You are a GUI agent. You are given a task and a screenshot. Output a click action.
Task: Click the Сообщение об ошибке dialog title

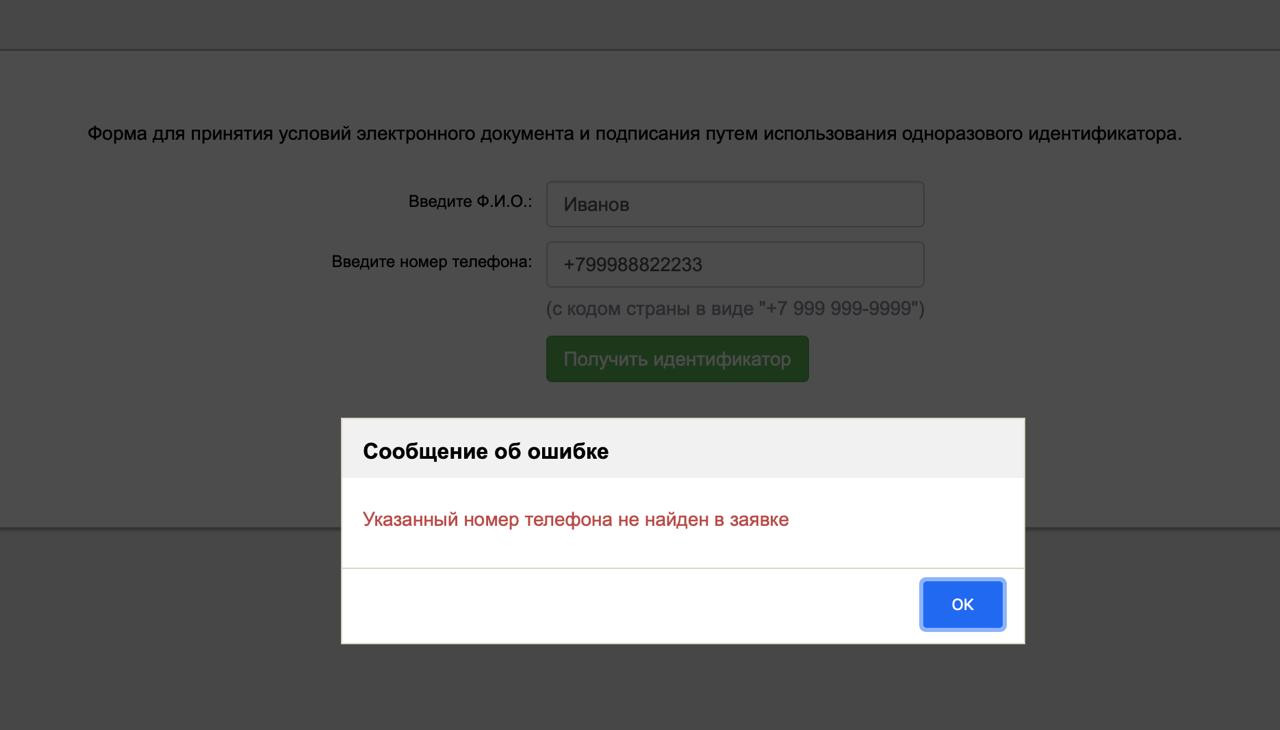[x=486, y=451]
